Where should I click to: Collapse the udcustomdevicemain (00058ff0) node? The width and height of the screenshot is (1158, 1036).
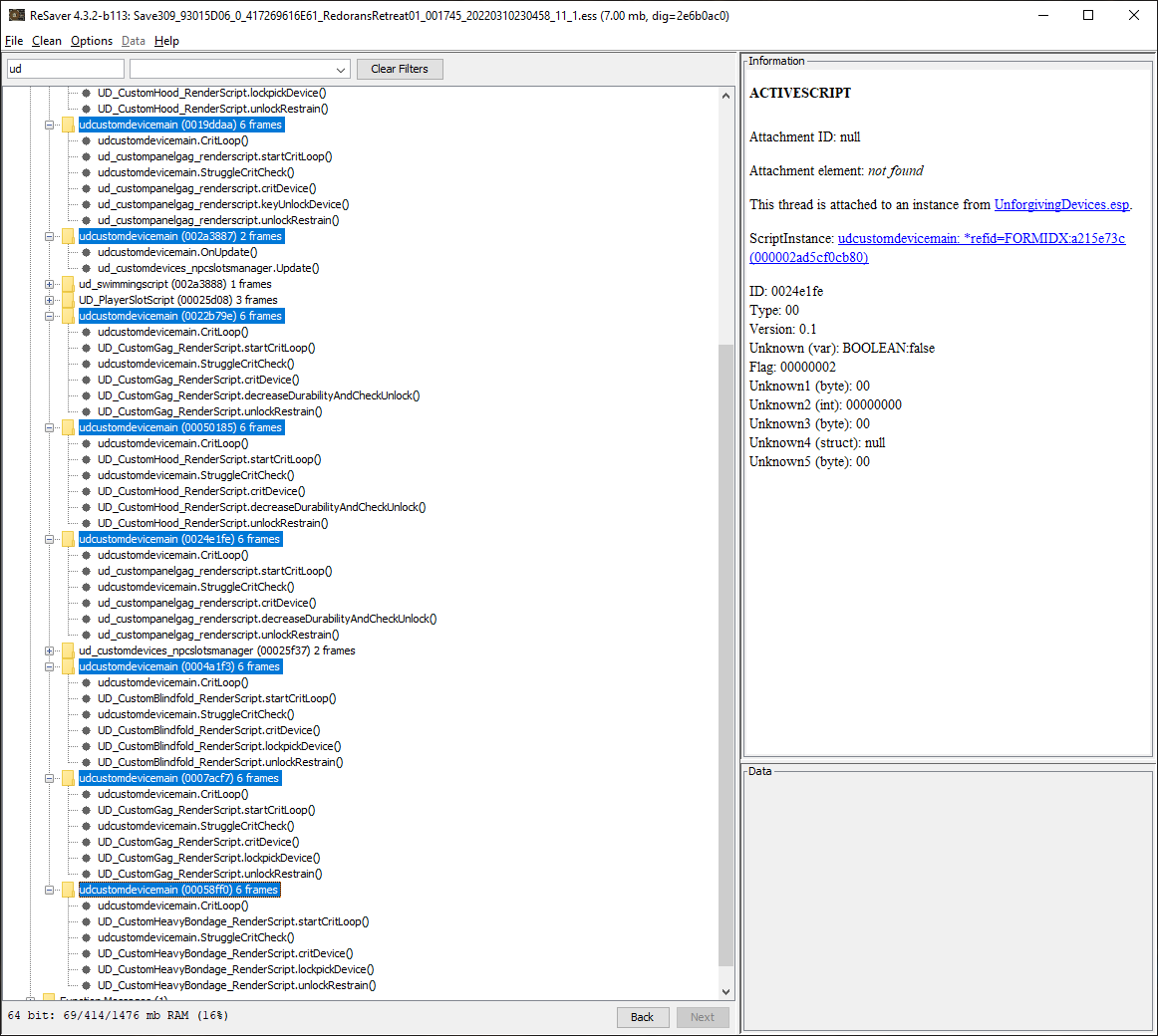(x=49, y=890)
